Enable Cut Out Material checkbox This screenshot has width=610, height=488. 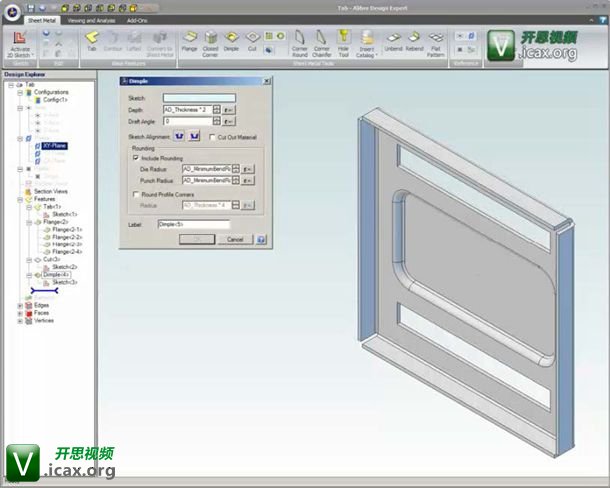click(x=213, y=137)
